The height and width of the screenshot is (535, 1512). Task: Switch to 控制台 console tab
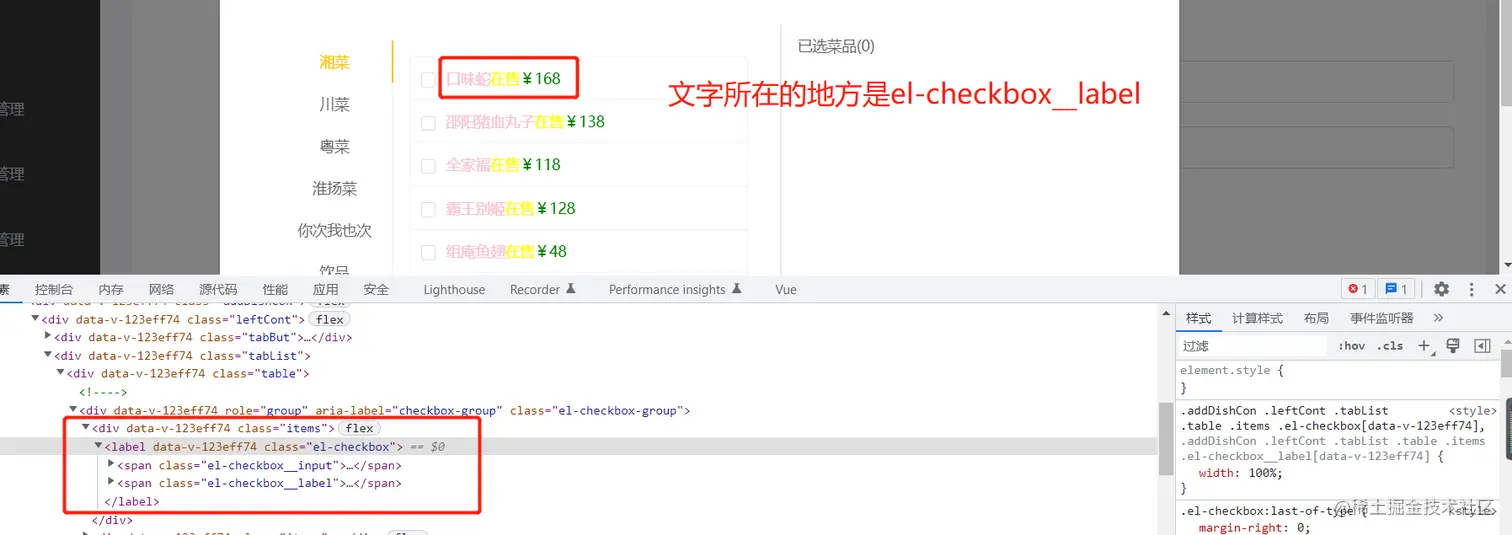click(54, 289)
